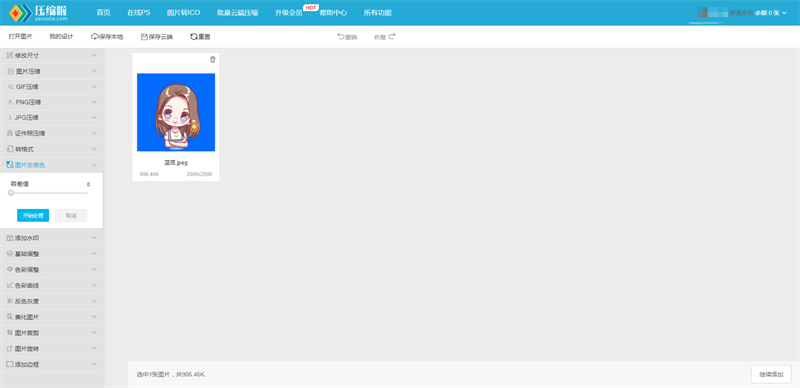The width and height of the screenshot is (800, 388).
Task: Click the 906.46K size under the thumbnail
Action: coord(149,174)
